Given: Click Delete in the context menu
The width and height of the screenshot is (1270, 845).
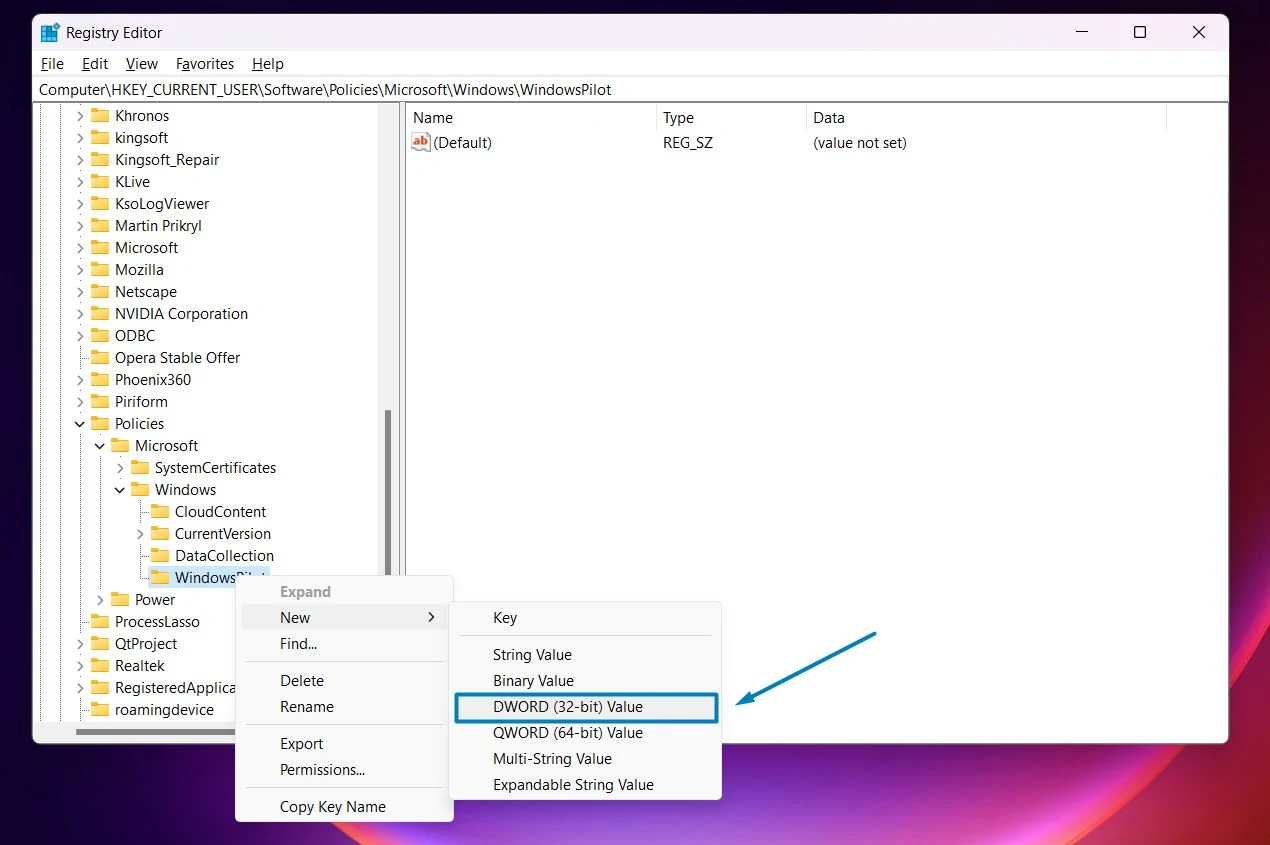Looking at the screenshot, I should point(344,681).
